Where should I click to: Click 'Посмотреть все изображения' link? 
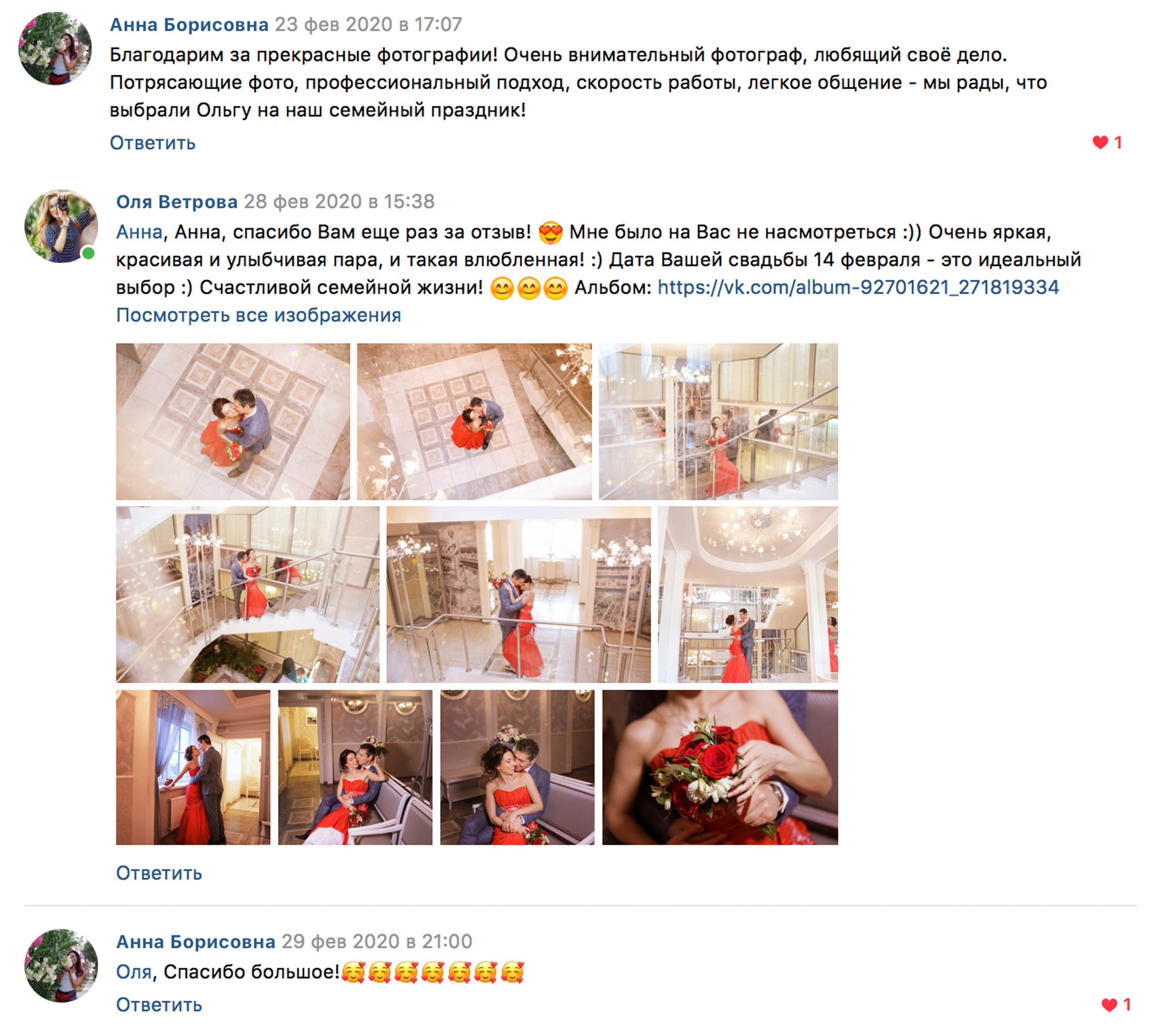tap(259, 315)
